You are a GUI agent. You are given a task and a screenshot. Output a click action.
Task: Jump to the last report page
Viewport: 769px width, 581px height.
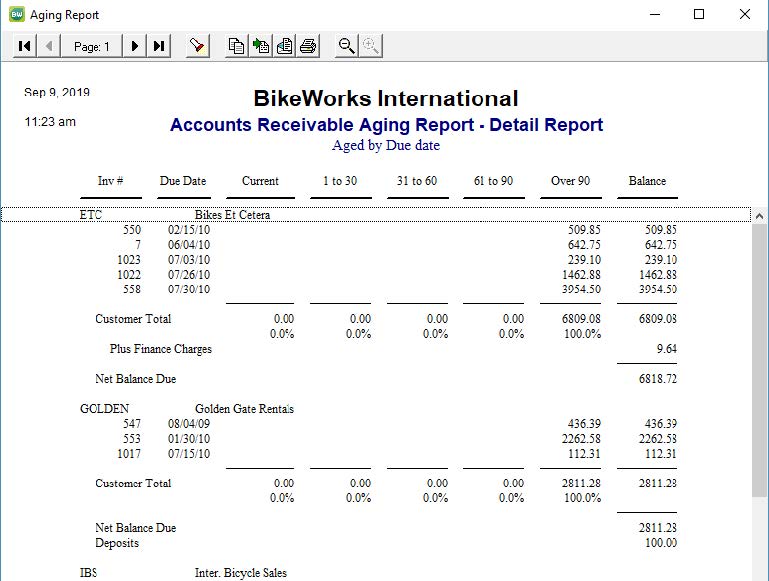click(159, 46)
